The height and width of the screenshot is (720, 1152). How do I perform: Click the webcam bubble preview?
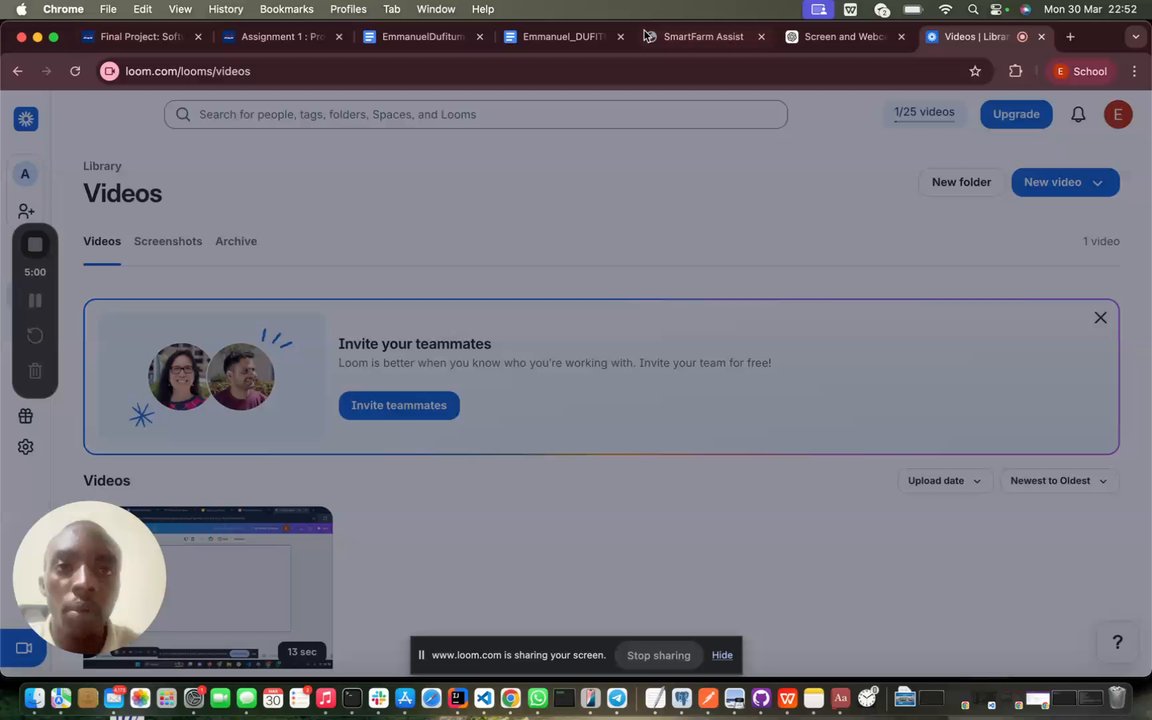click(90, 578)
